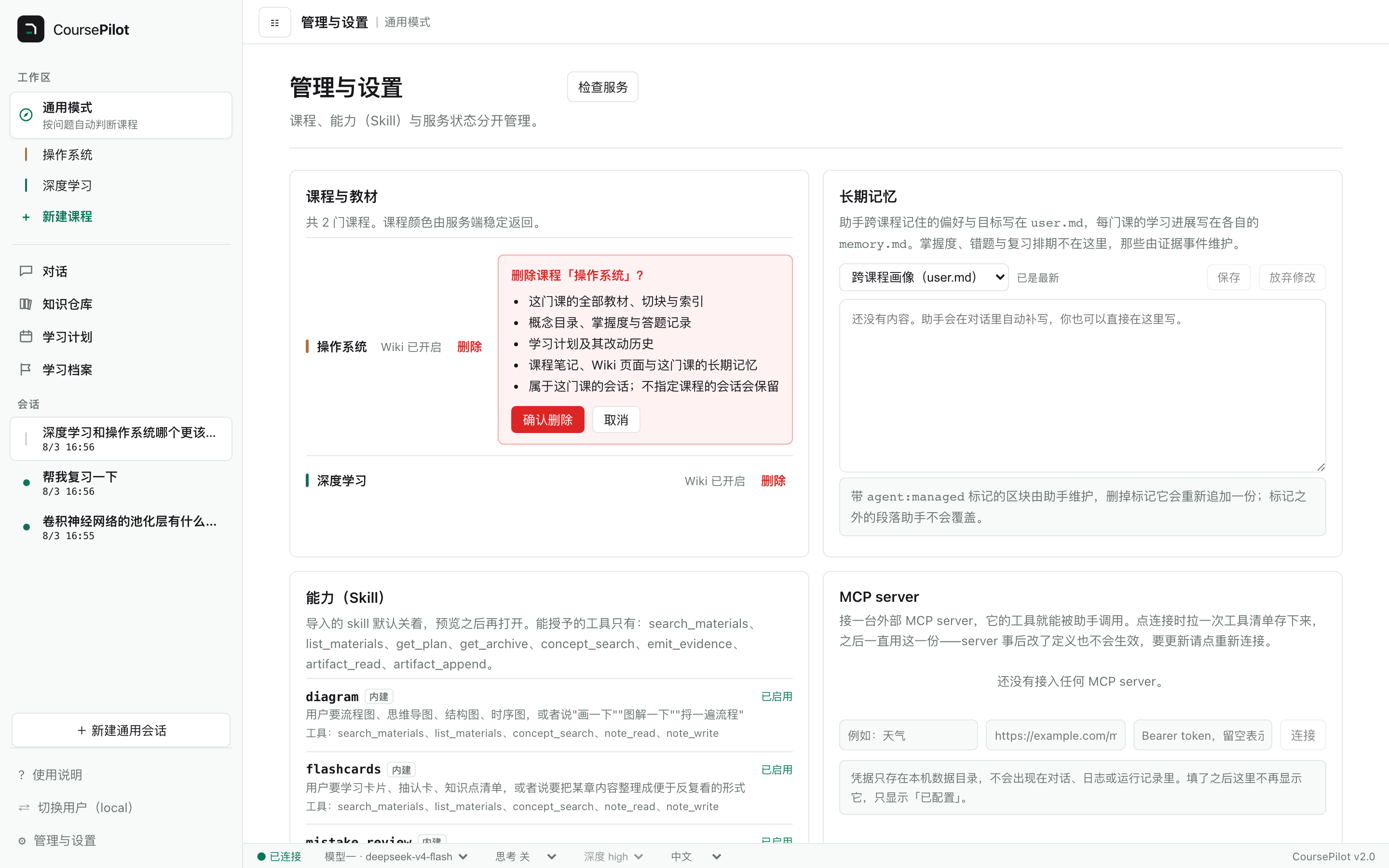The width and height of the screenshot is (1389, 868).
Task: Click the compass icon for 通用模式
Action: pos(26,115)
